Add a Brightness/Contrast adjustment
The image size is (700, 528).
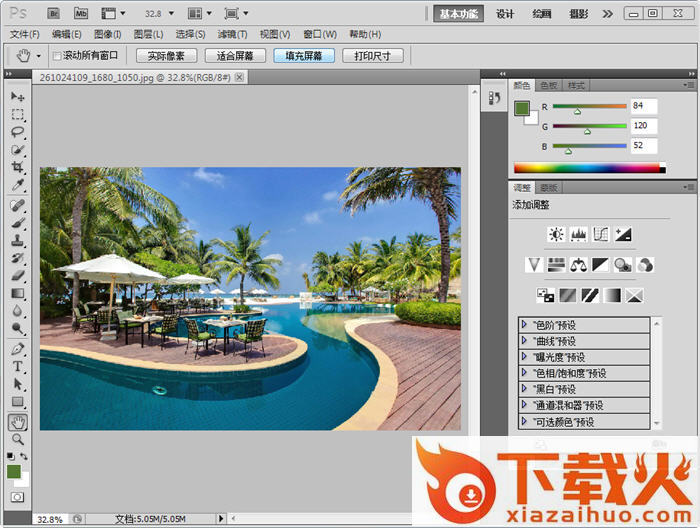click(556, 234)
